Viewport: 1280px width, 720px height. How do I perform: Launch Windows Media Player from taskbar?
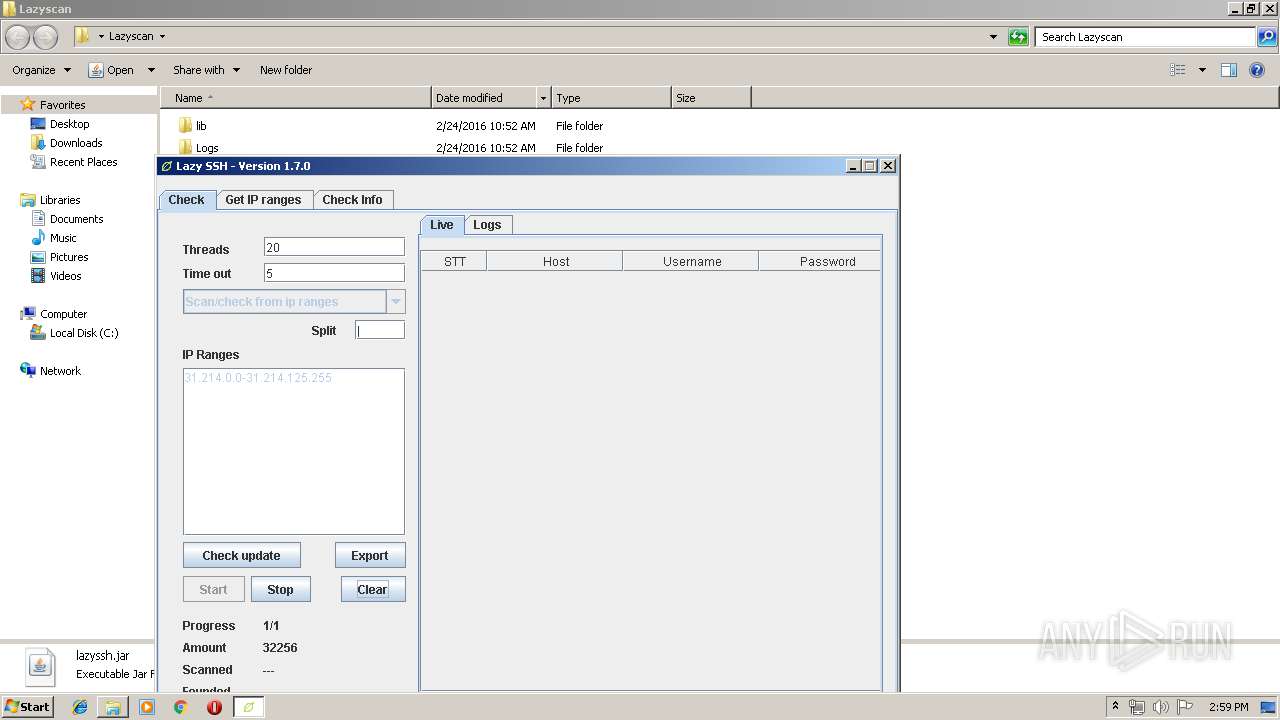click(x=147, y=707)
